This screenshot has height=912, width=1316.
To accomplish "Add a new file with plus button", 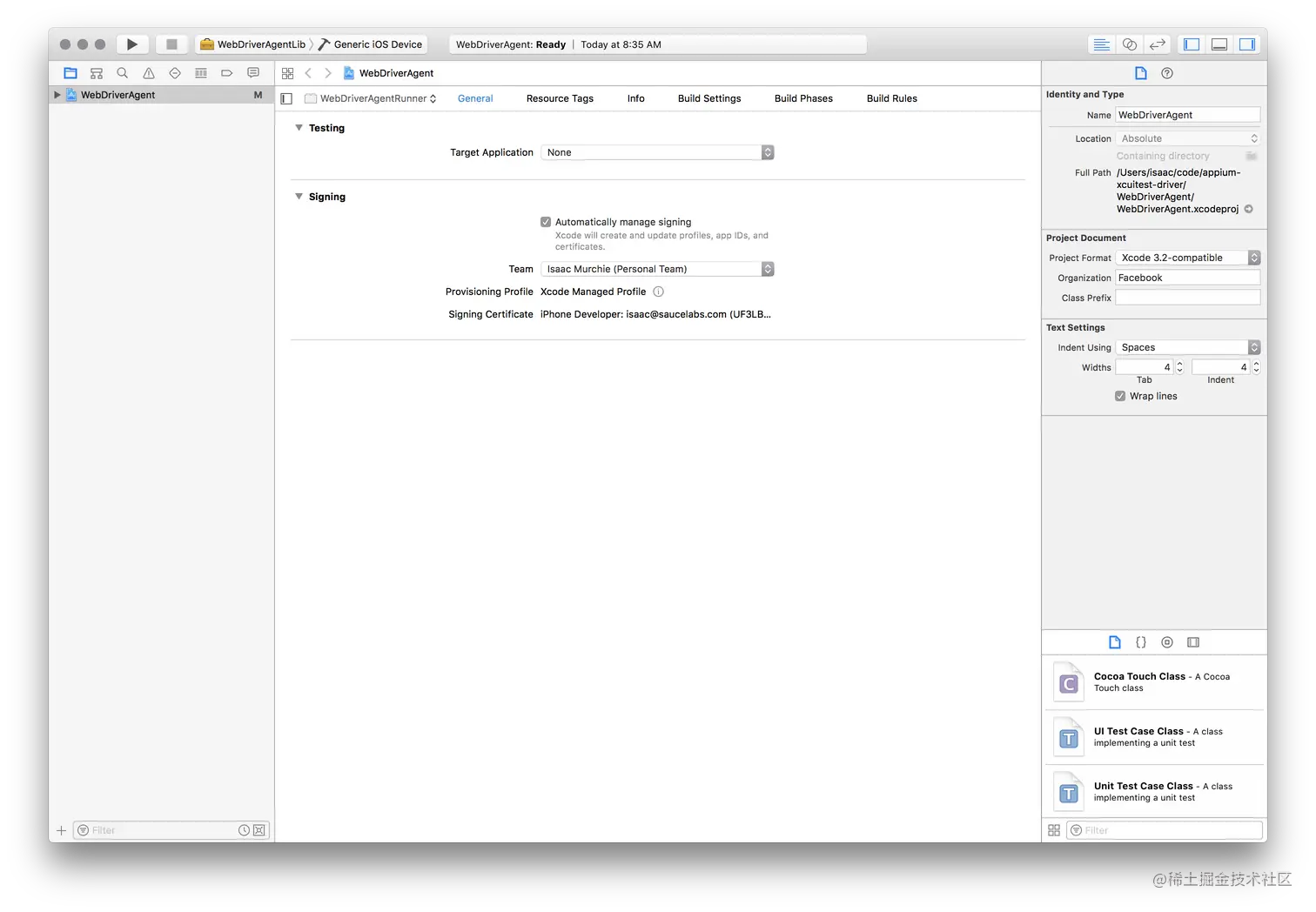I will click(61, 830).
